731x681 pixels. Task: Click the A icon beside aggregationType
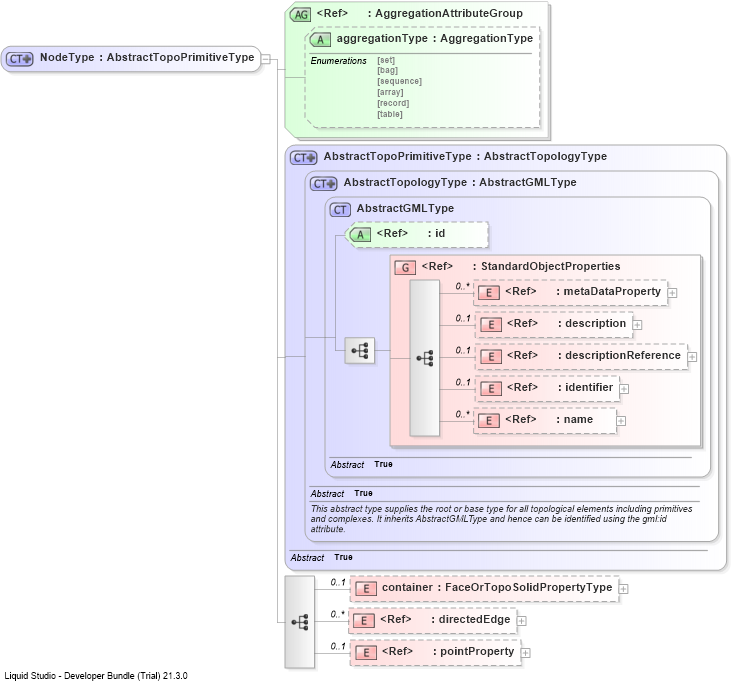(x=320, y=40)
